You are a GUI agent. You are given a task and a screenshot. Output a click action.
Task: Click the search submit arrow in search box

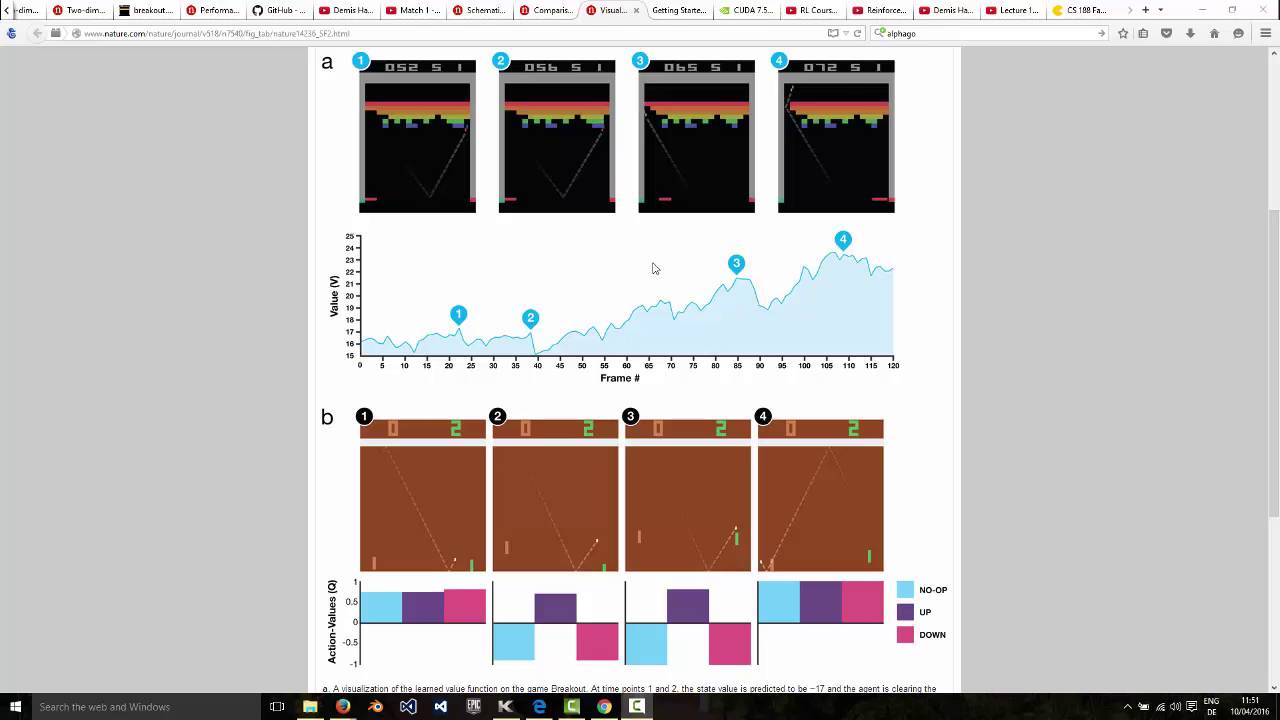tap(1101, 33)
